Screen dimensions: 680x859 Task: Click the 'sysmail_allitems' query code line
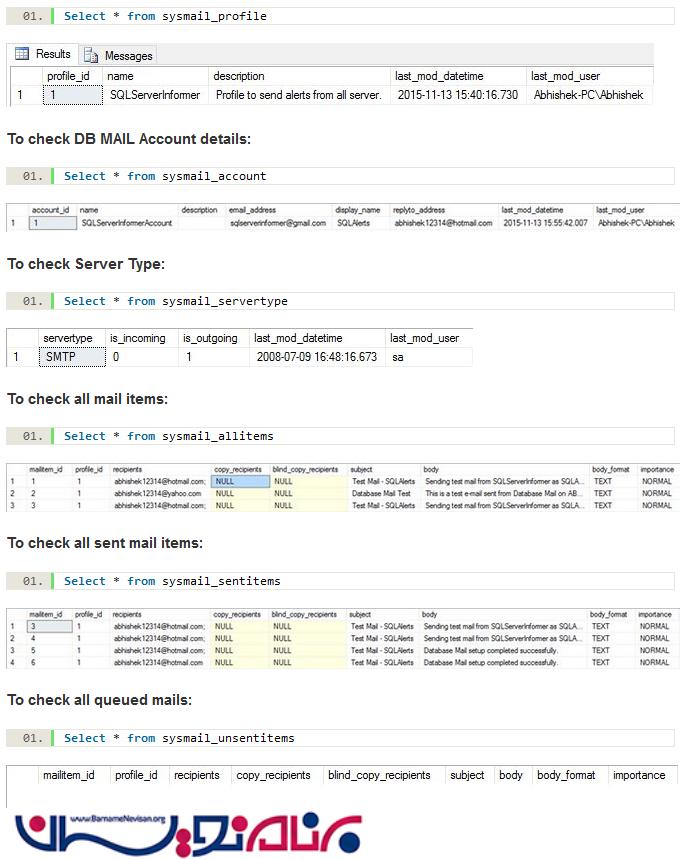coord(340,437)
